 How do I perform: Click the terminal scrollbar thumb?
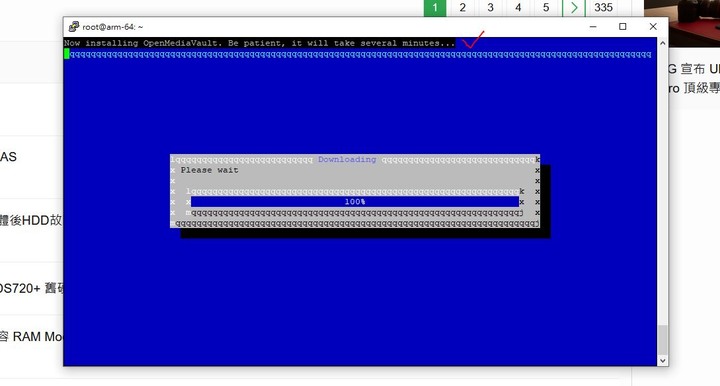click(x=663, y=340)
